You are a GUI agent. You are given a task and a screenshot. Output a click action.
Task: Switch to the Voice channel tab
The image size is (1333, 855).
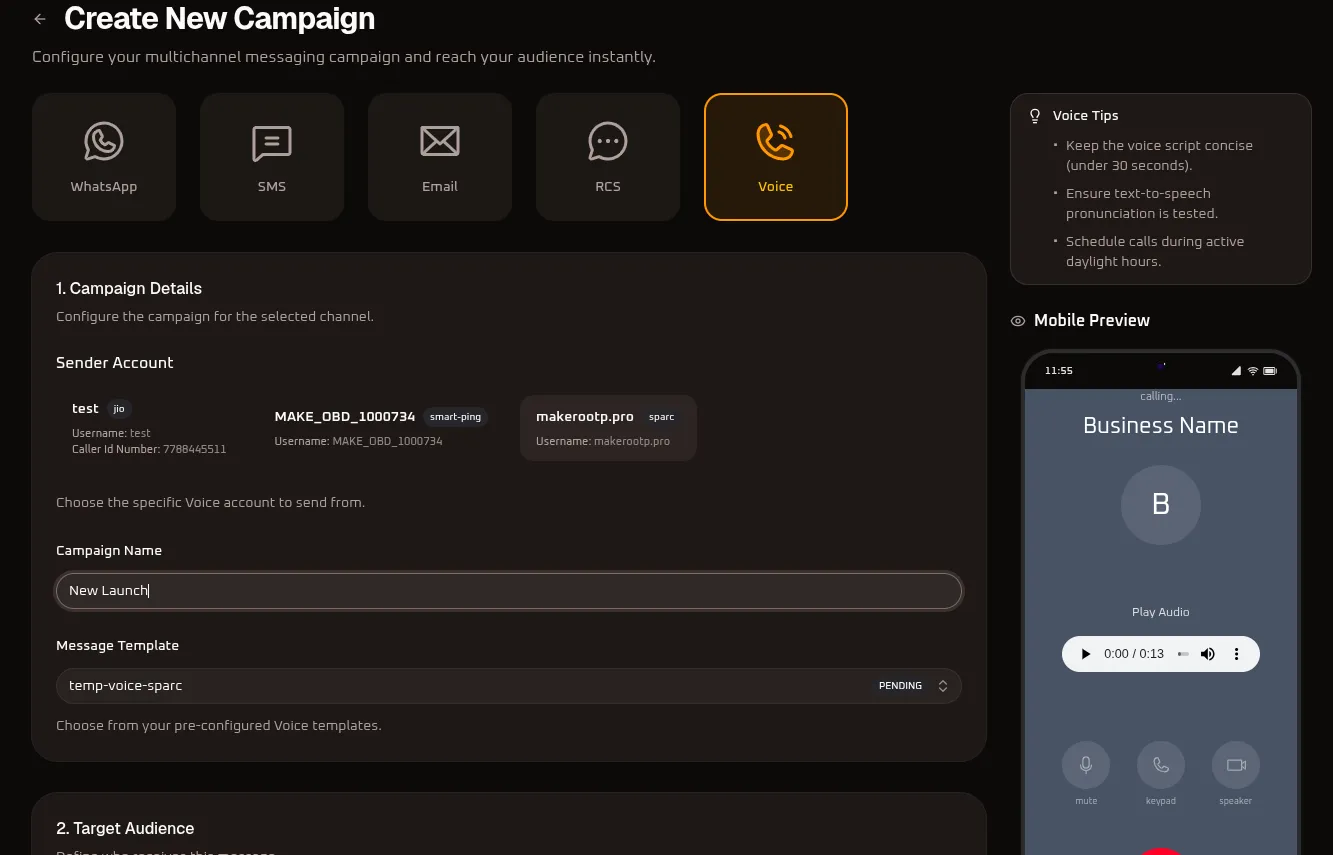point(776,157)
